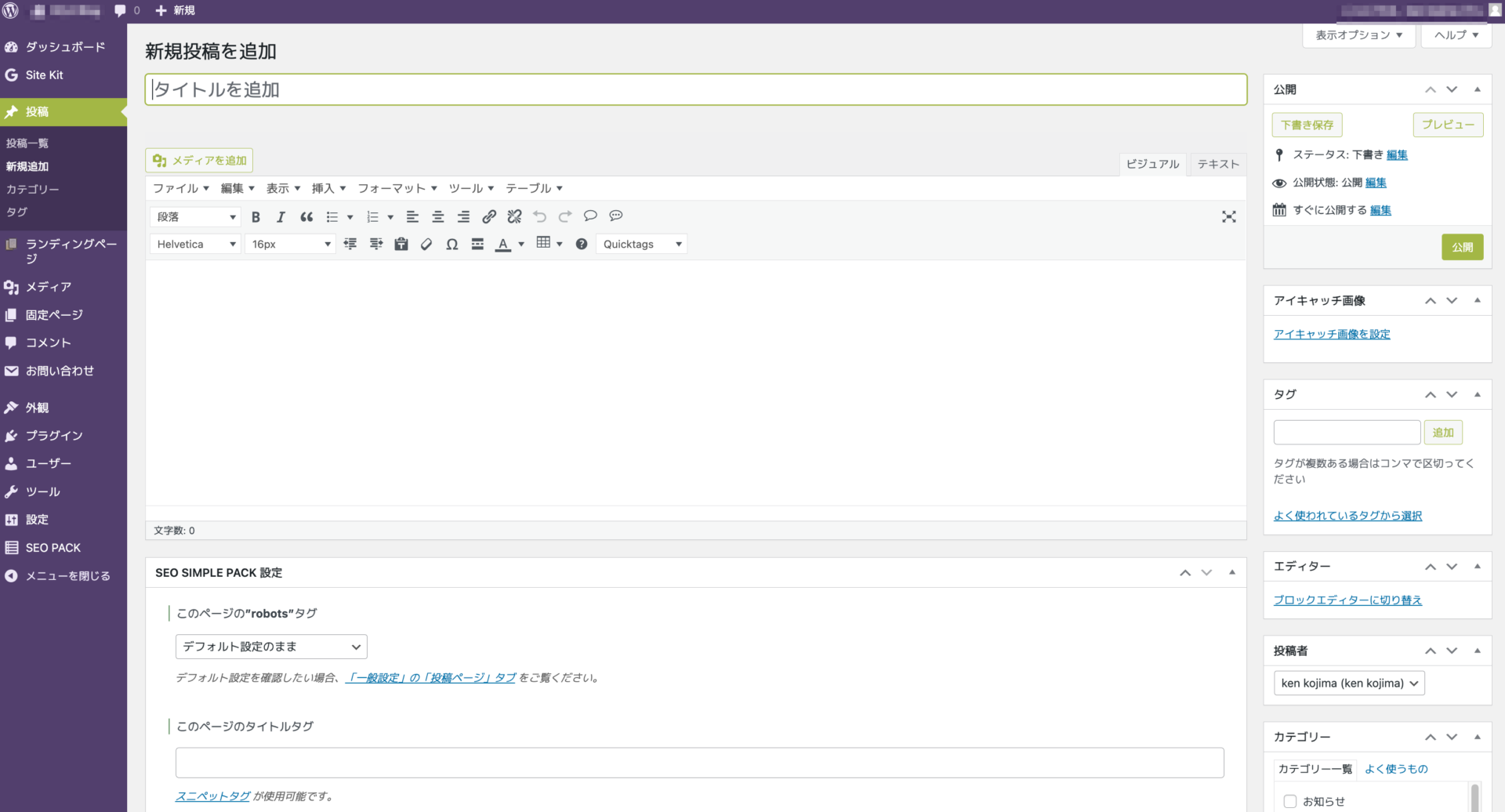The width and height of the screenshot is (1505, 812).
Task: Publish the post with 公開 button
Action: point(1462,247)
